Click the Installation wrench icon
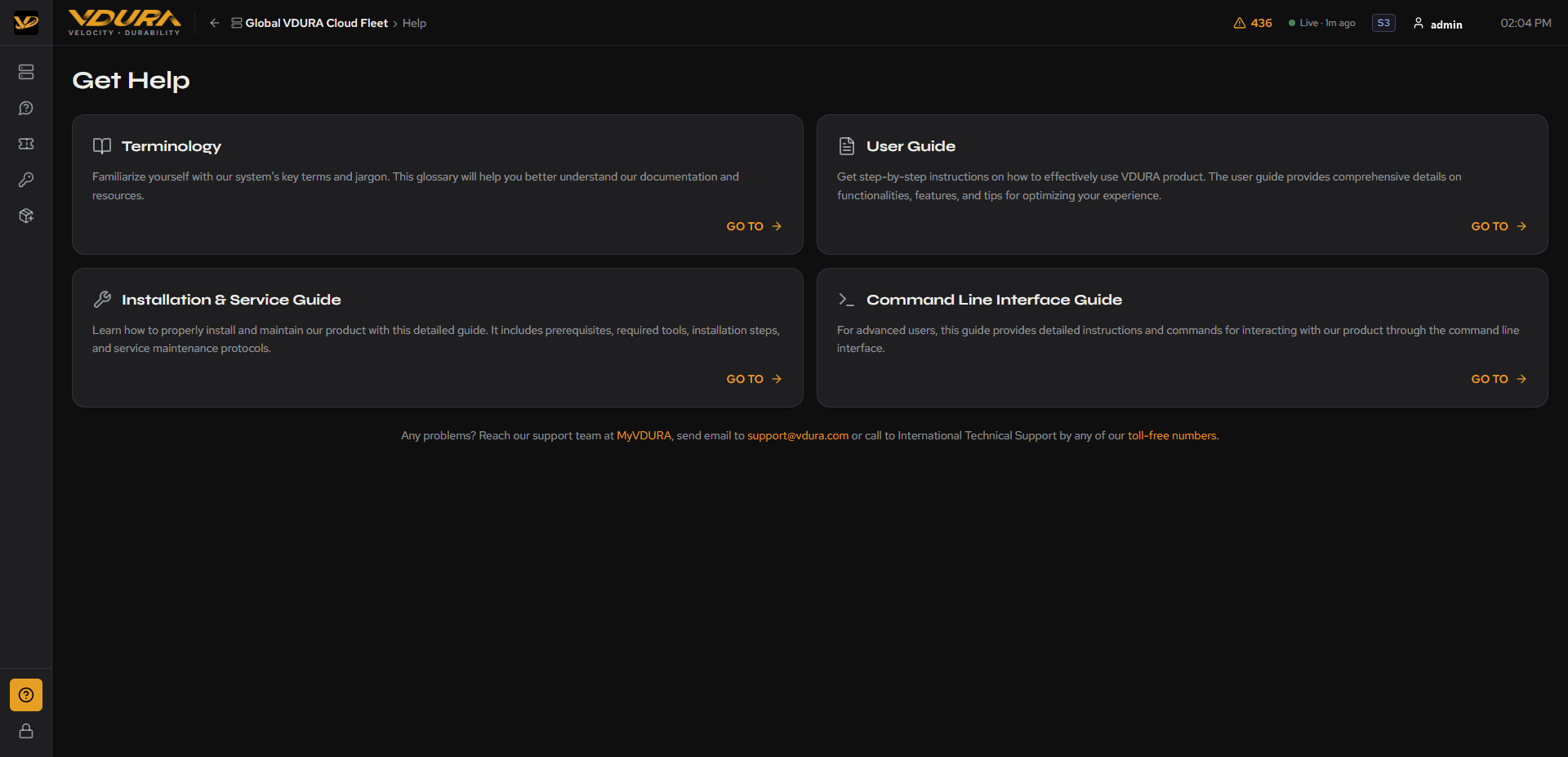 (102, 300)
